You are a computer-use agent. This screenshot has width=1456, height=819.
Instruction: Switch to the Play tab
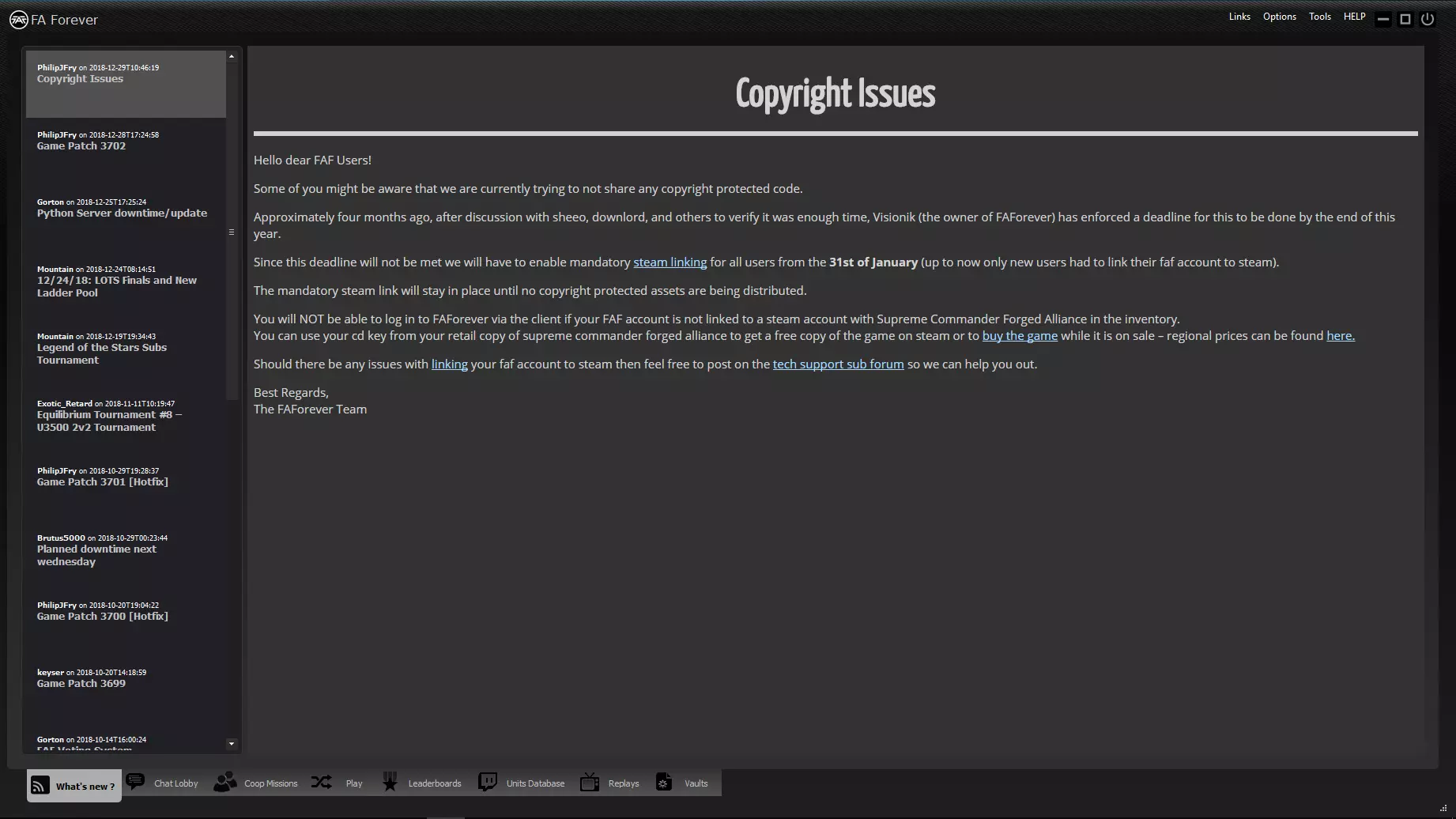pos(338,783)
